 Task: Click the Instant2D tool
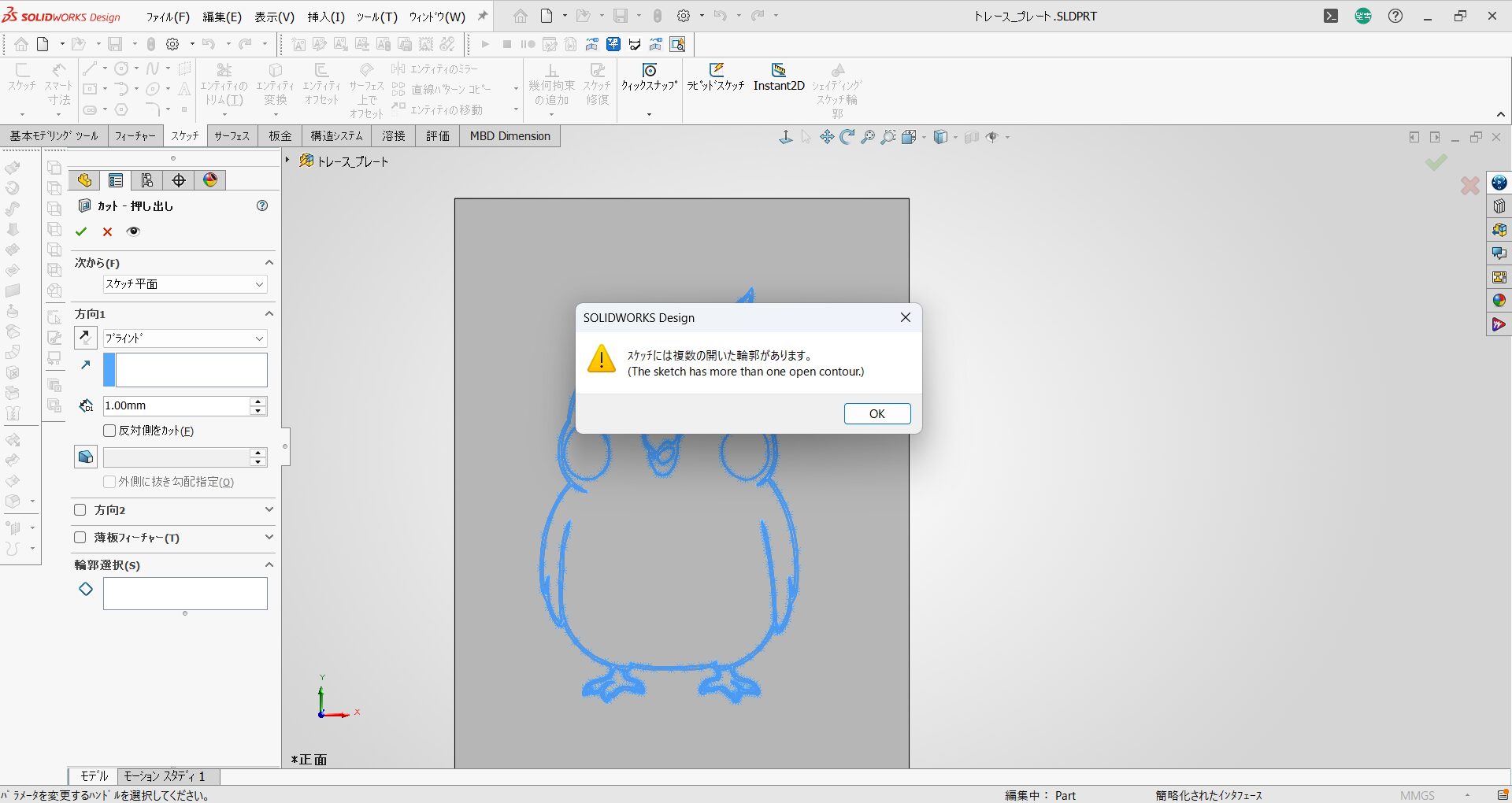click(779, 76)
